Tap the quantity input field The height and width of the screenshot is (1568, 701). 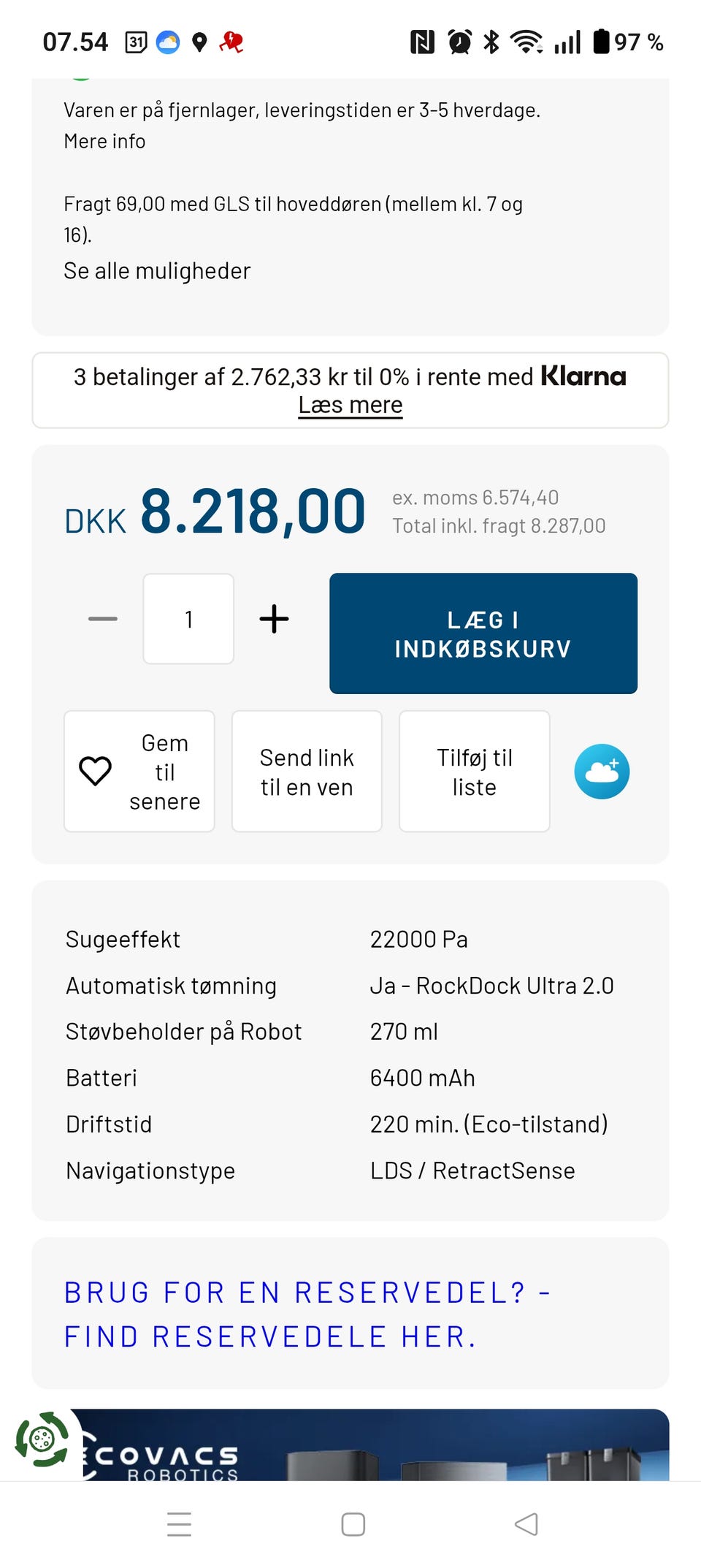tap(188, 619)
